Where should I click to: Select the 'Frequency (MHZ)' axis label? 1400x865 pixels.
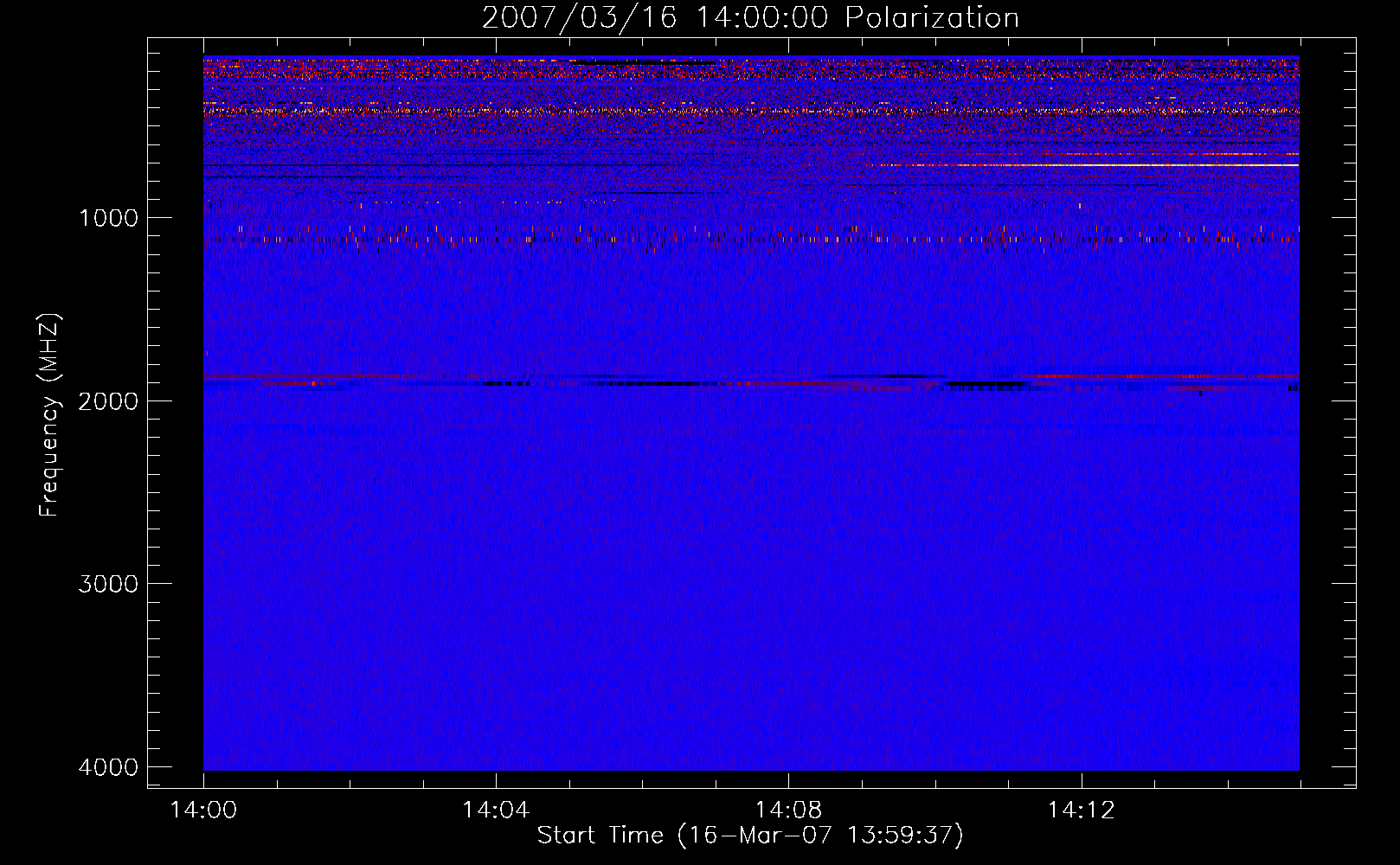pos(49,415)
